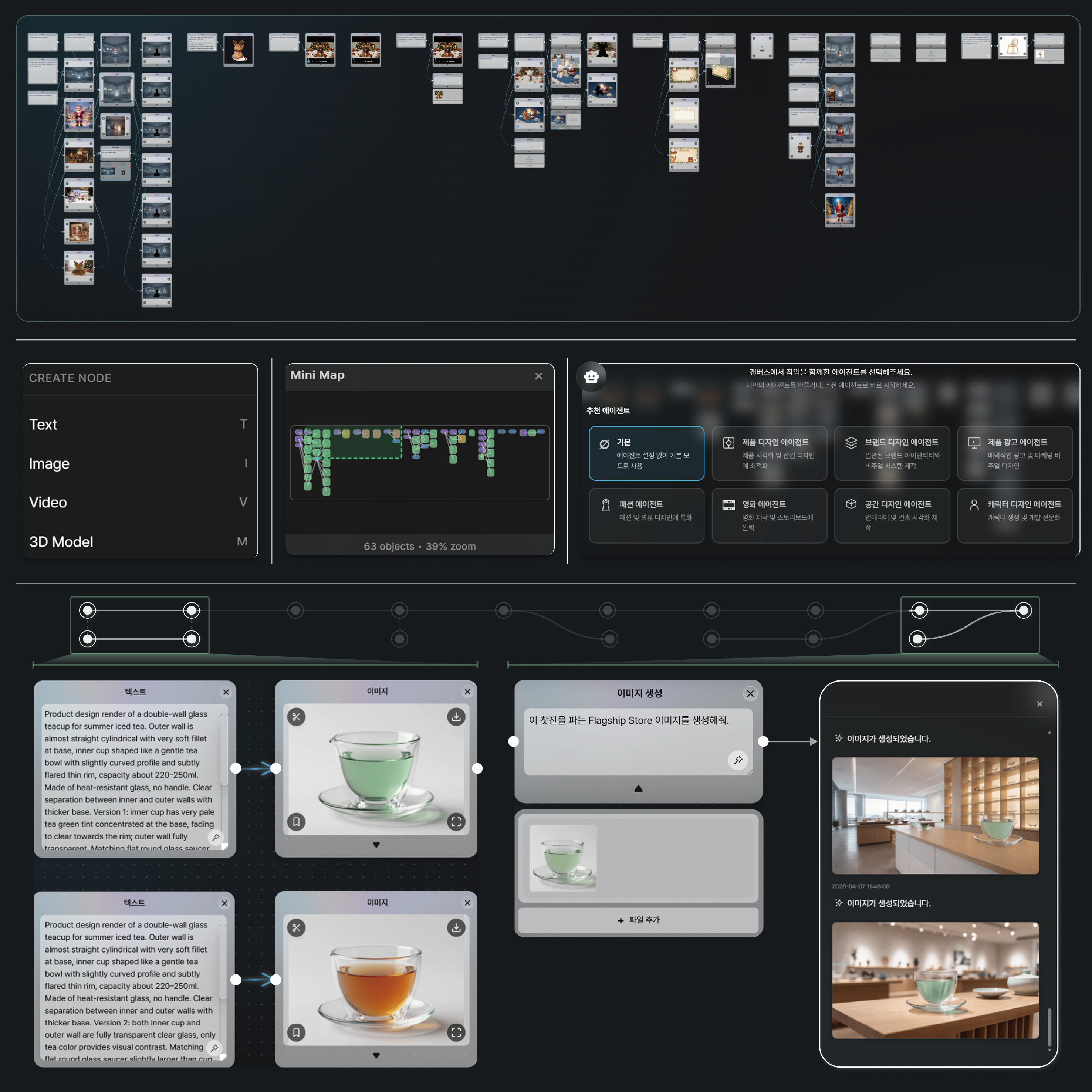Click the magic wand on first text node
The width and height of the screenshot is (1092, 1092).
(x=216, y=837)
